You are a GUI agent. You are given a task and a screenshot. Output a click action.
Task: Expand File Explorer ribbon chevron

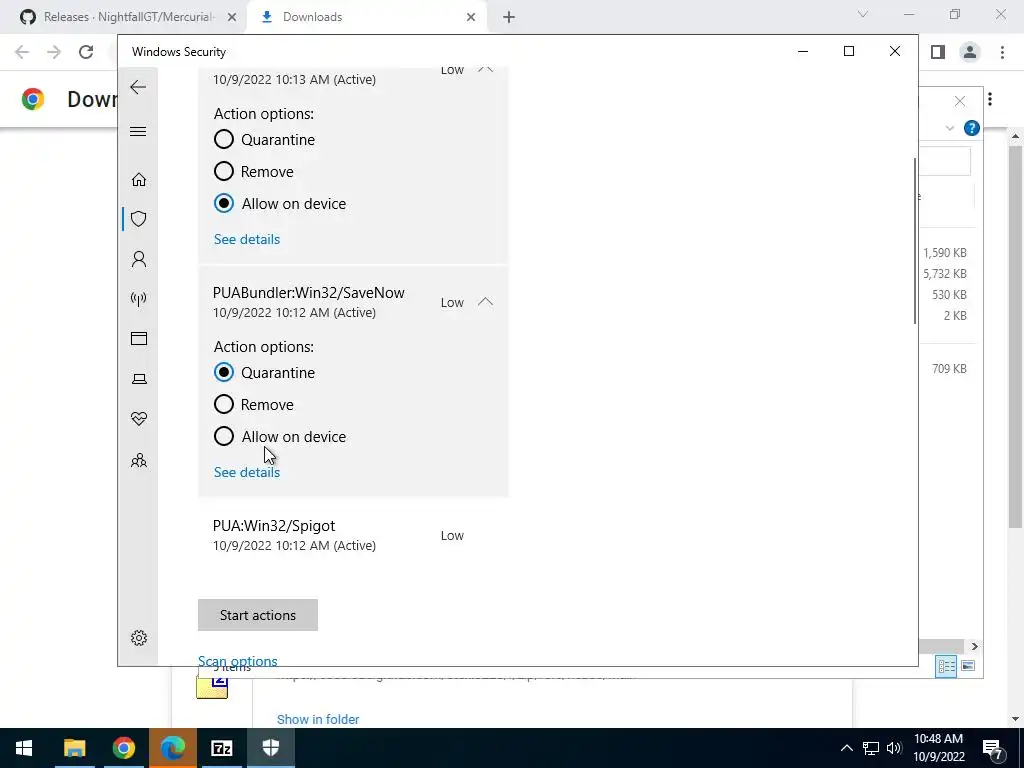point(950,128)
